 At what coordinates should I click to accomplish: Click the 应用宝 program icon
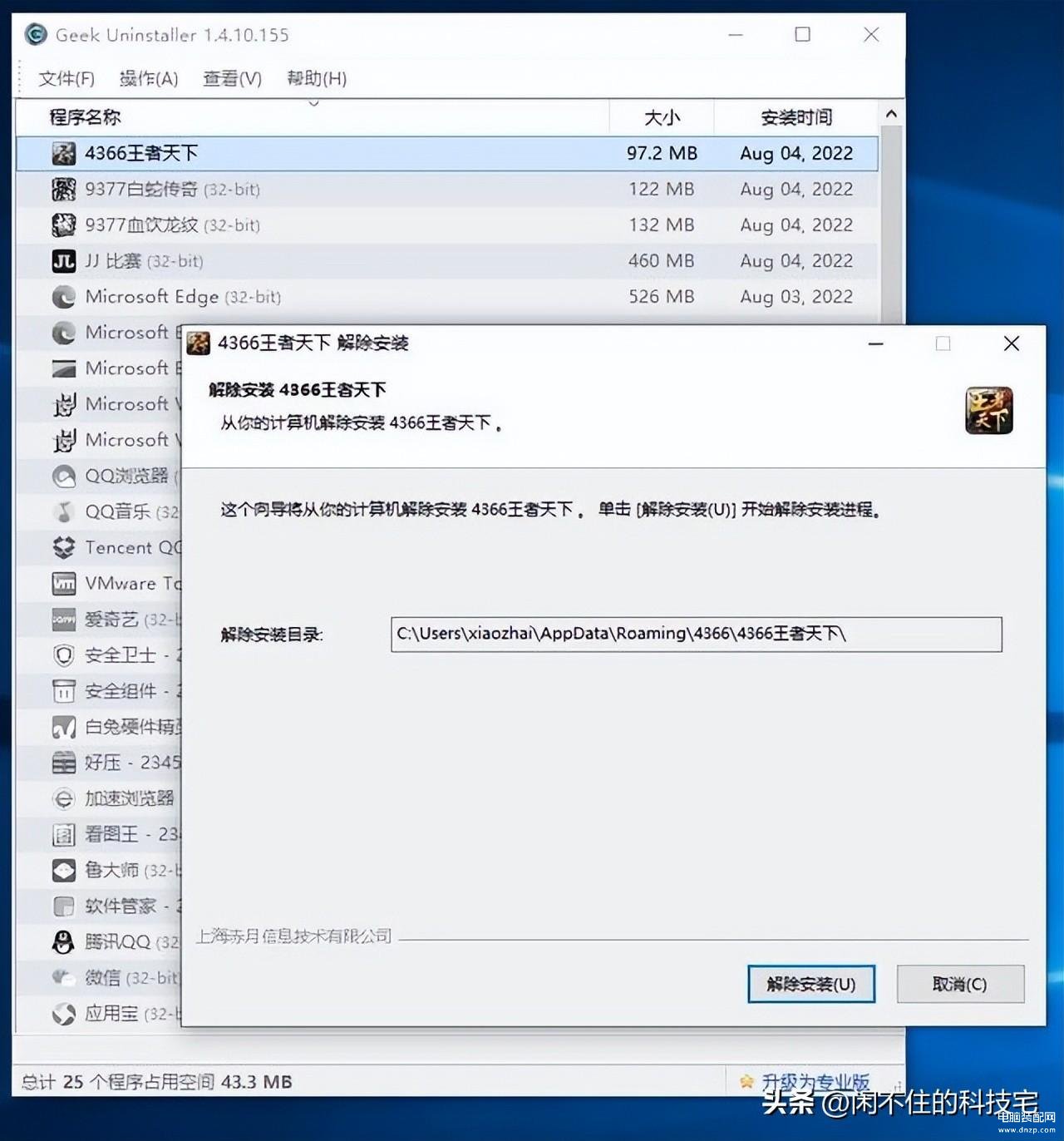[64, 1014]
